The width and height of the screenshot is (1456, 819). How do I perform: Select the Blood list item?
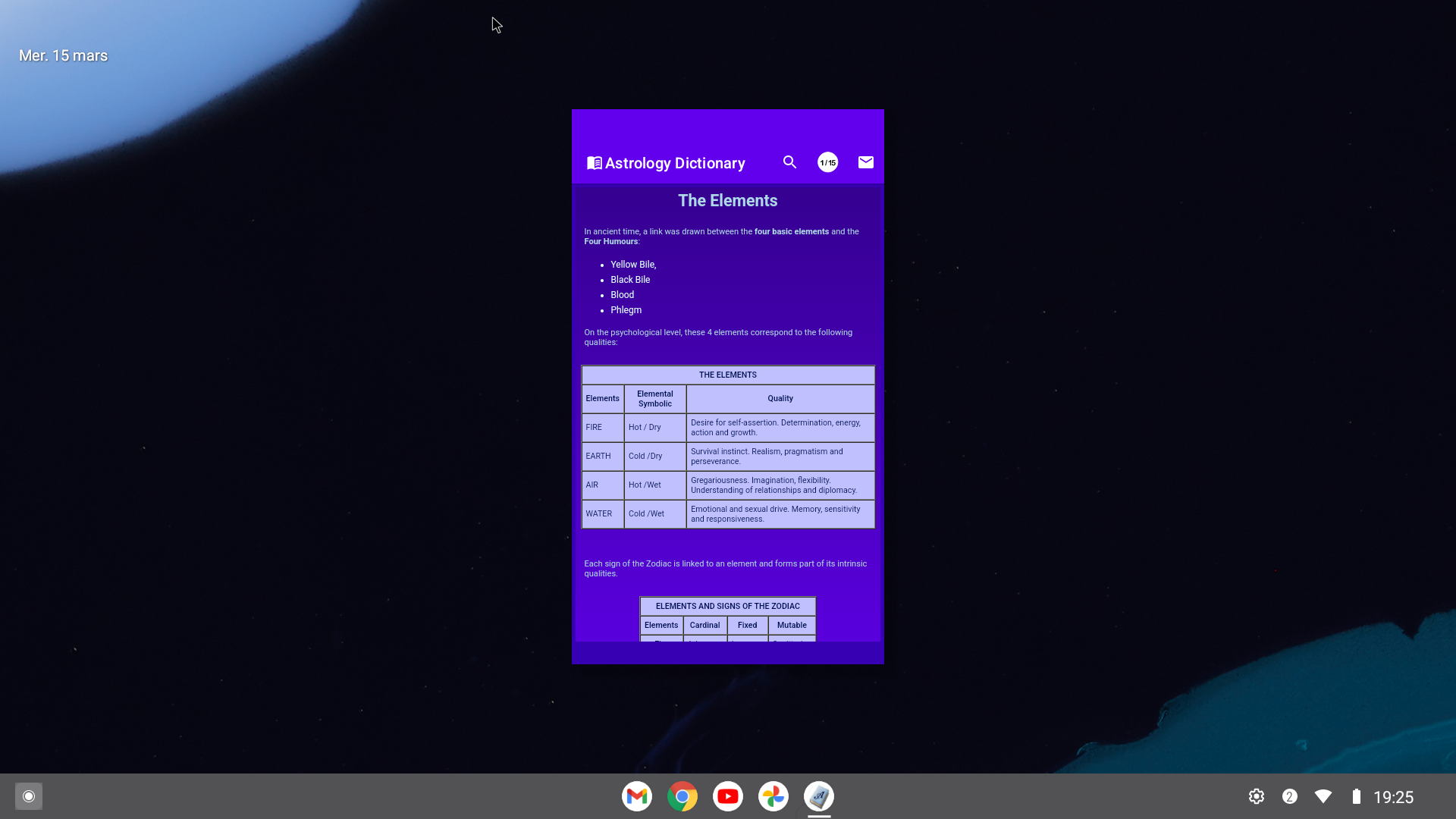click(x=622, y=295)
